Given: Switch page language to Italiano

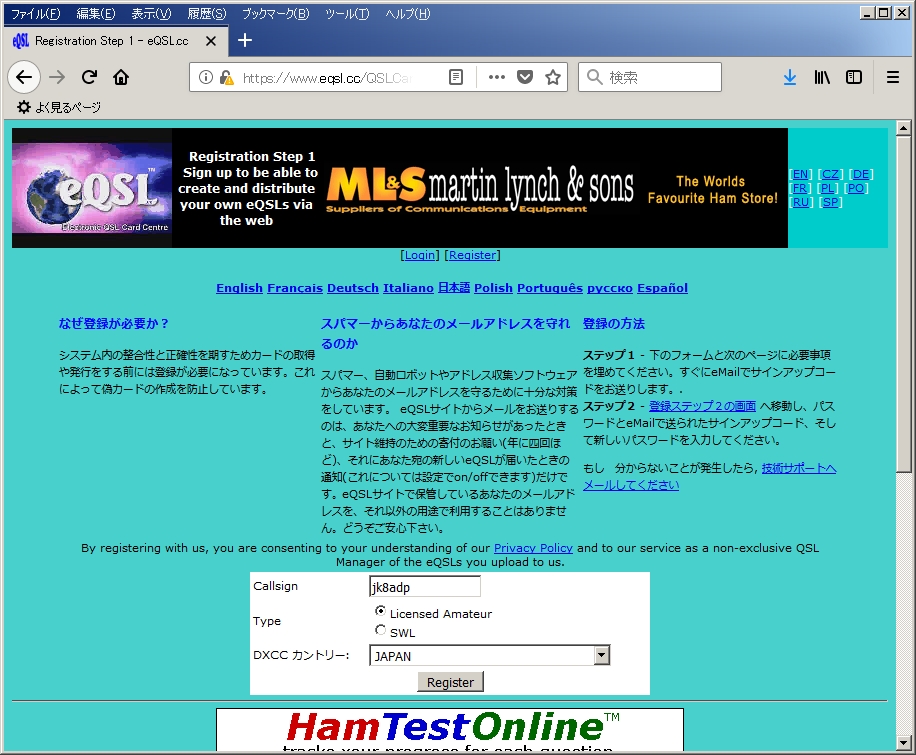Looking at the screenshot, I should click(x=408, y=288).
